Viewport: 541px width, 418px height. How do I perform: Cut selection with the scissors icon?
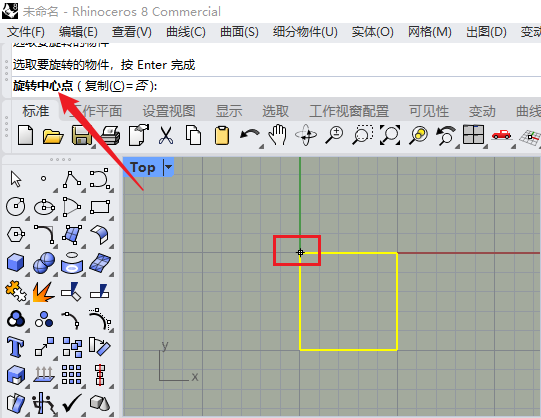coord(166,135)
